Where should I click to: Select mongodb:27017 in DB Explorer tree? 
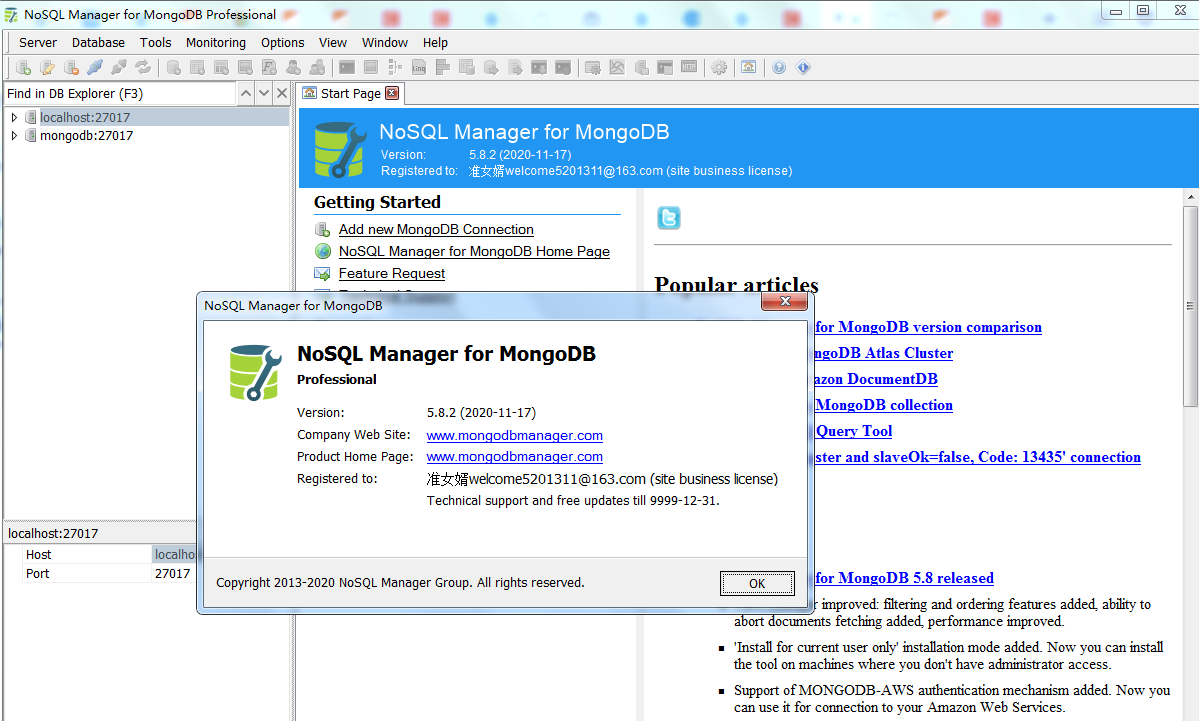(x=86, y=135)
